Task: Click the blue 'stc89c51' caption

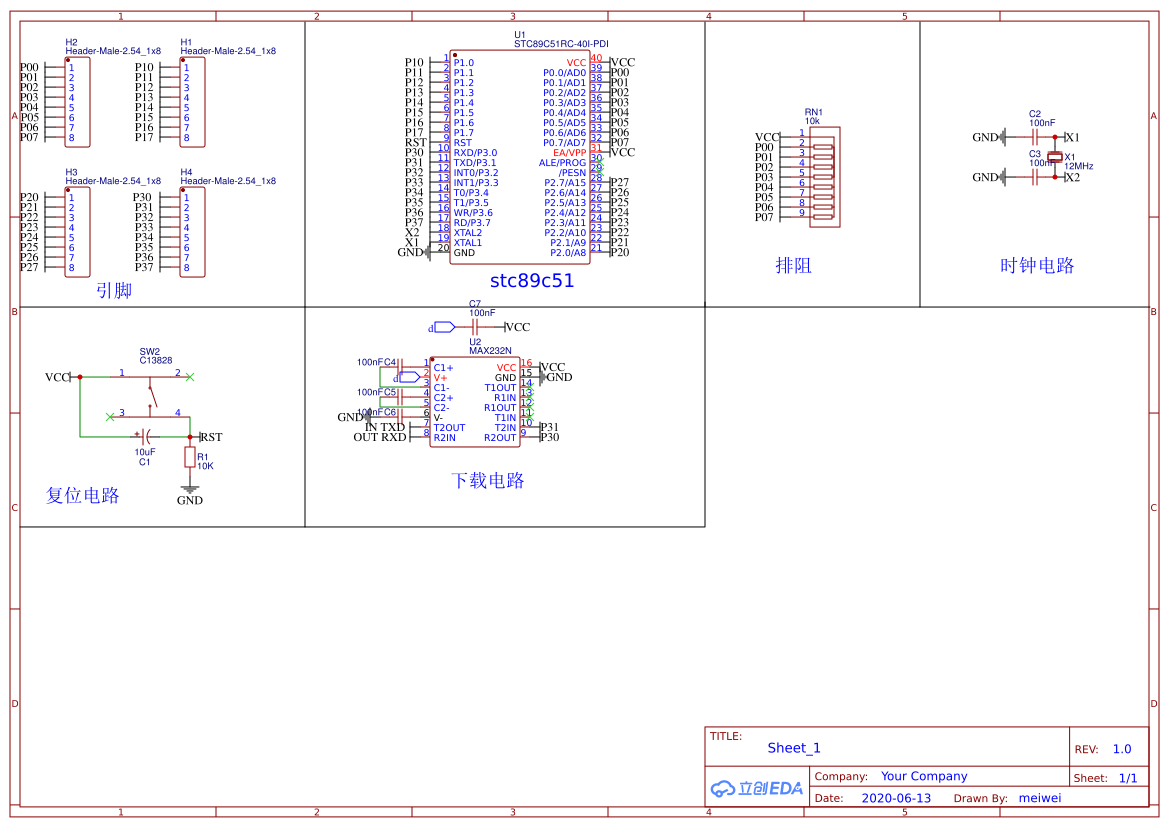Action: pyautogui.click(x=532, y=281)
